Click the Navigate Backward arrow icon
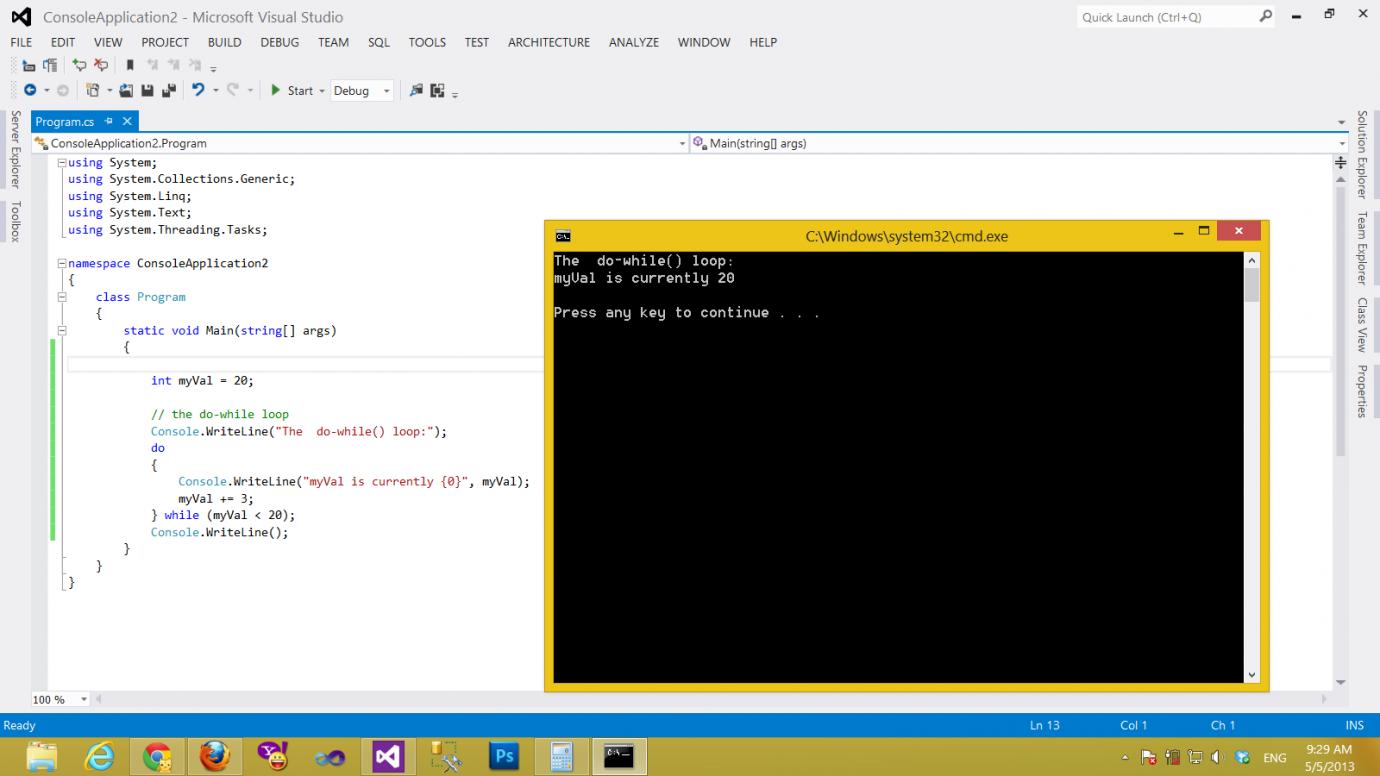 (30, 90)
